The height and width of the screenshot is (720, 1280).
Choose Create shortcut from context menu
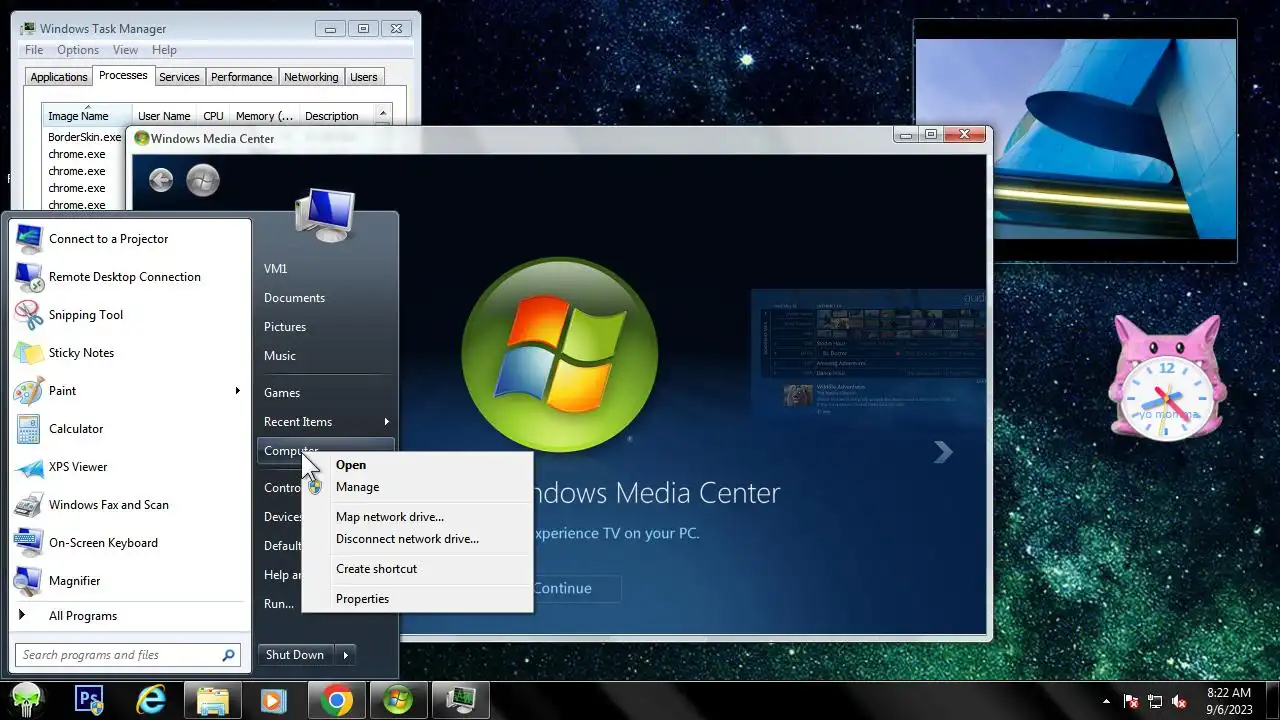(x=376, y=569)
